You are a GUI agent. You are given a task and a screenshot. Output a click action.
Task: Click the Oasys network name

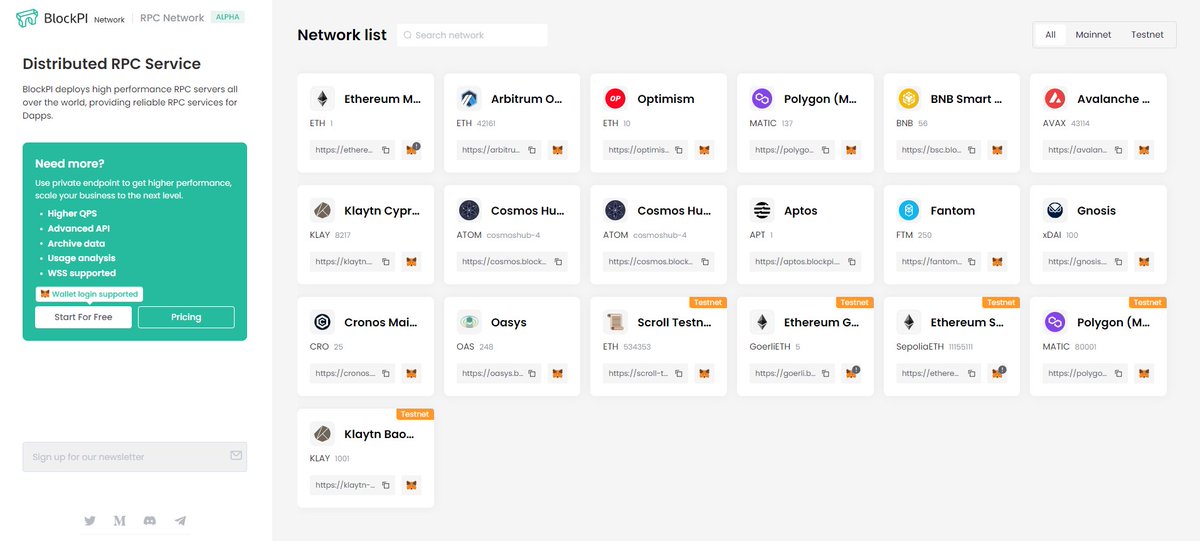click(509, 323)
